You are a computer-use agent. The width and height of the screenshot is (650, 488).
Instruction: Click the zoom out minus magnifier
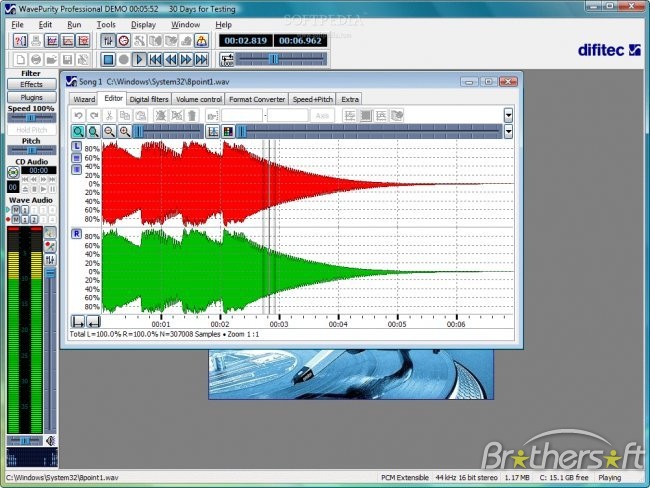[x=109, y=132]
